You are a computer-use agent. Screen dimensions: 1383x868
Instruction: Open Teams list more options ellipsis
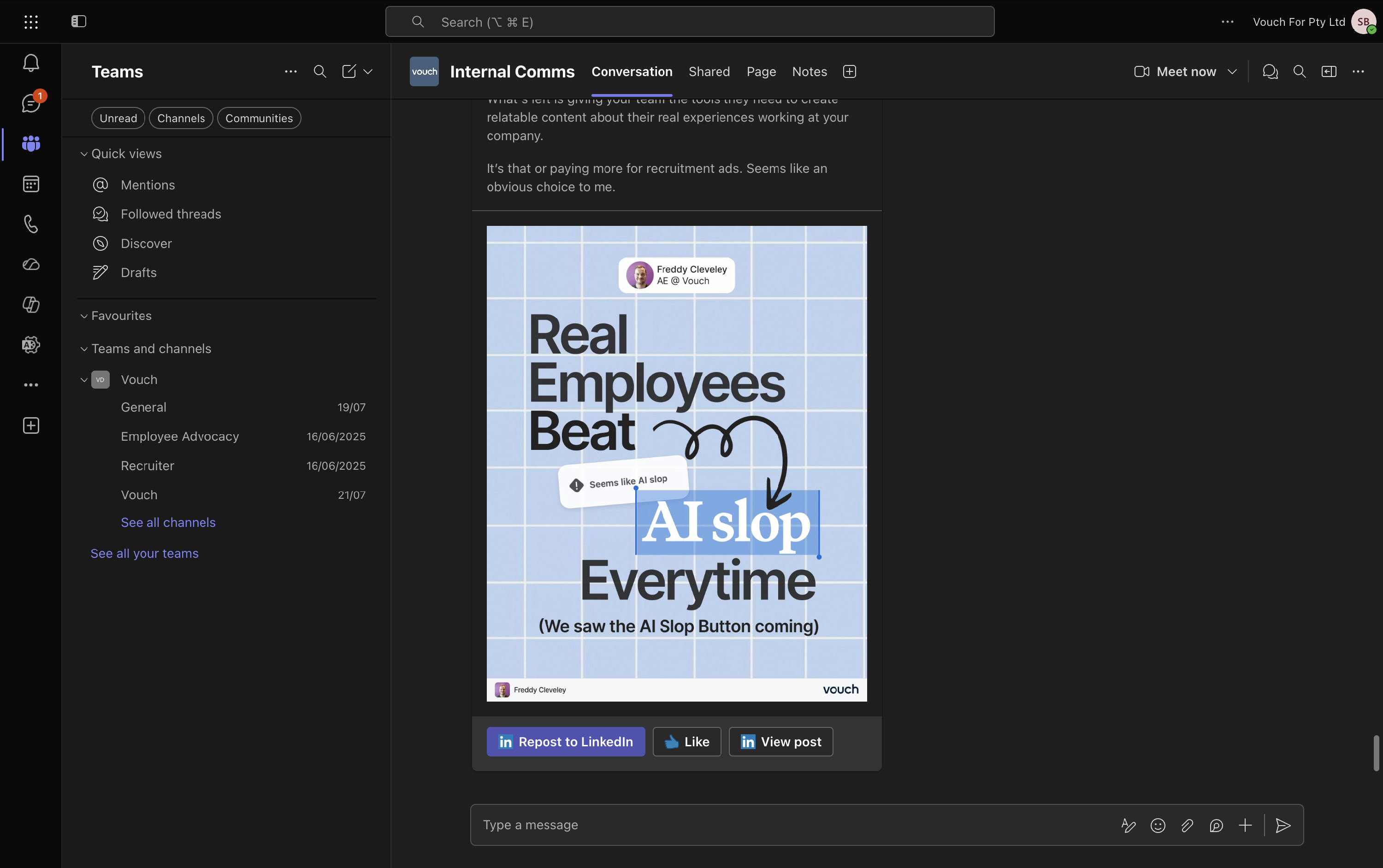pyautogui.click(x=291, y=72)
